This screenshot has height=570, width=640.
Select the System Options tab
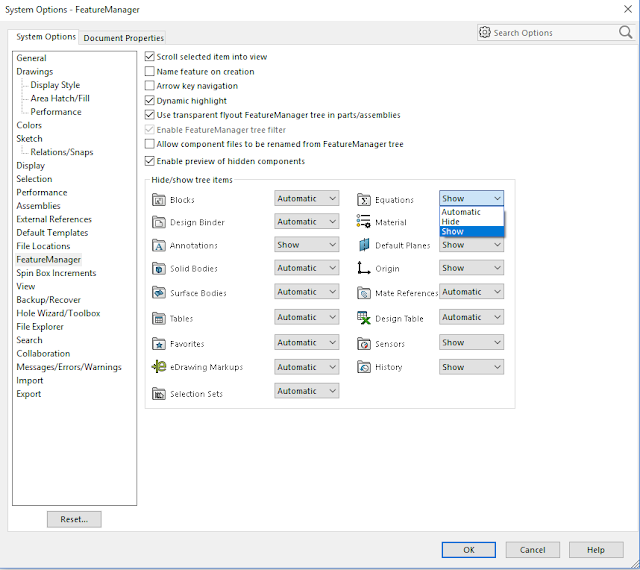45,37
